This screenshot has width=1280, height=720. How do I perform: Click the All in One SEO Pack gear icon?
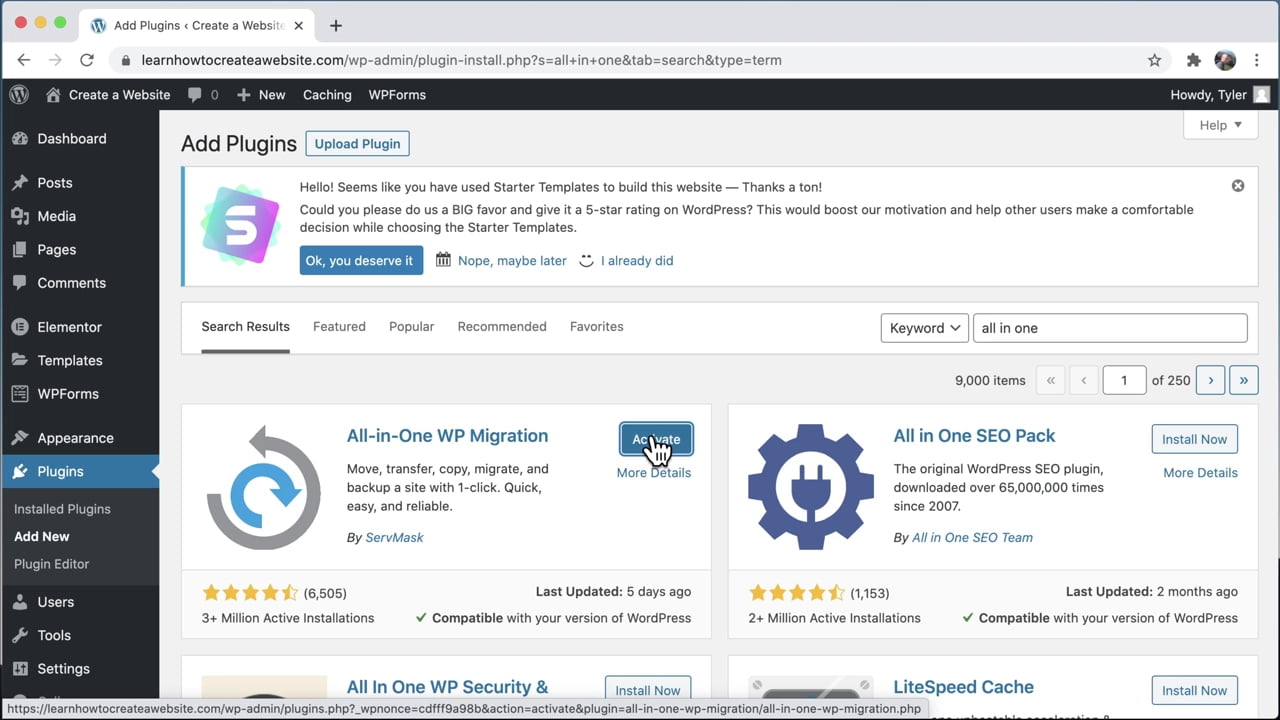click(811, 487)
